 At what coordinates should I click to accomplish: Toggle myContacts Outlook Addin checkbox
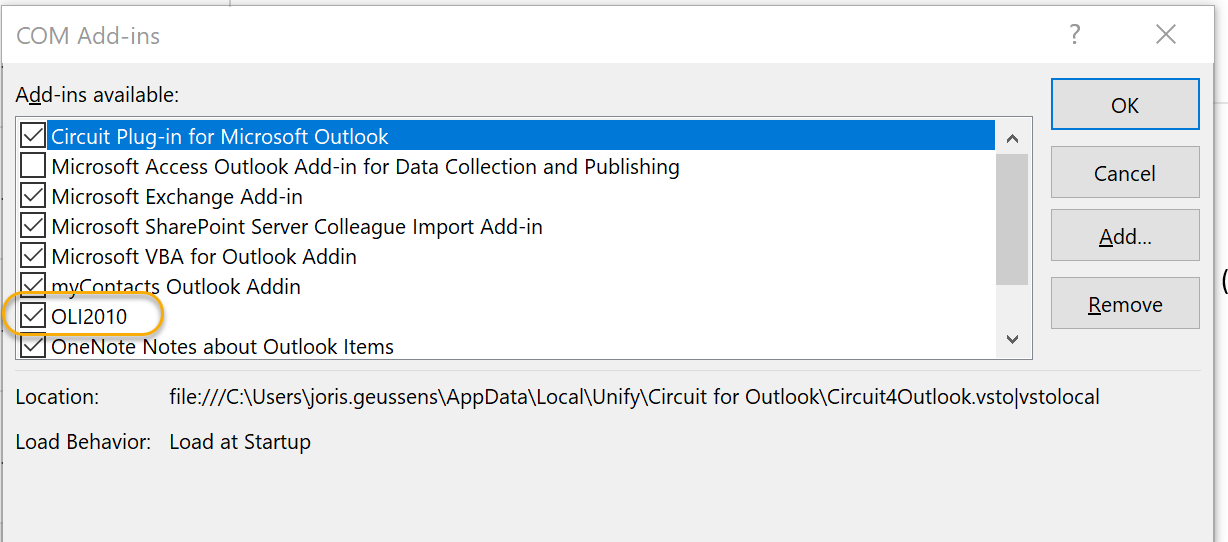pos(33,285)
